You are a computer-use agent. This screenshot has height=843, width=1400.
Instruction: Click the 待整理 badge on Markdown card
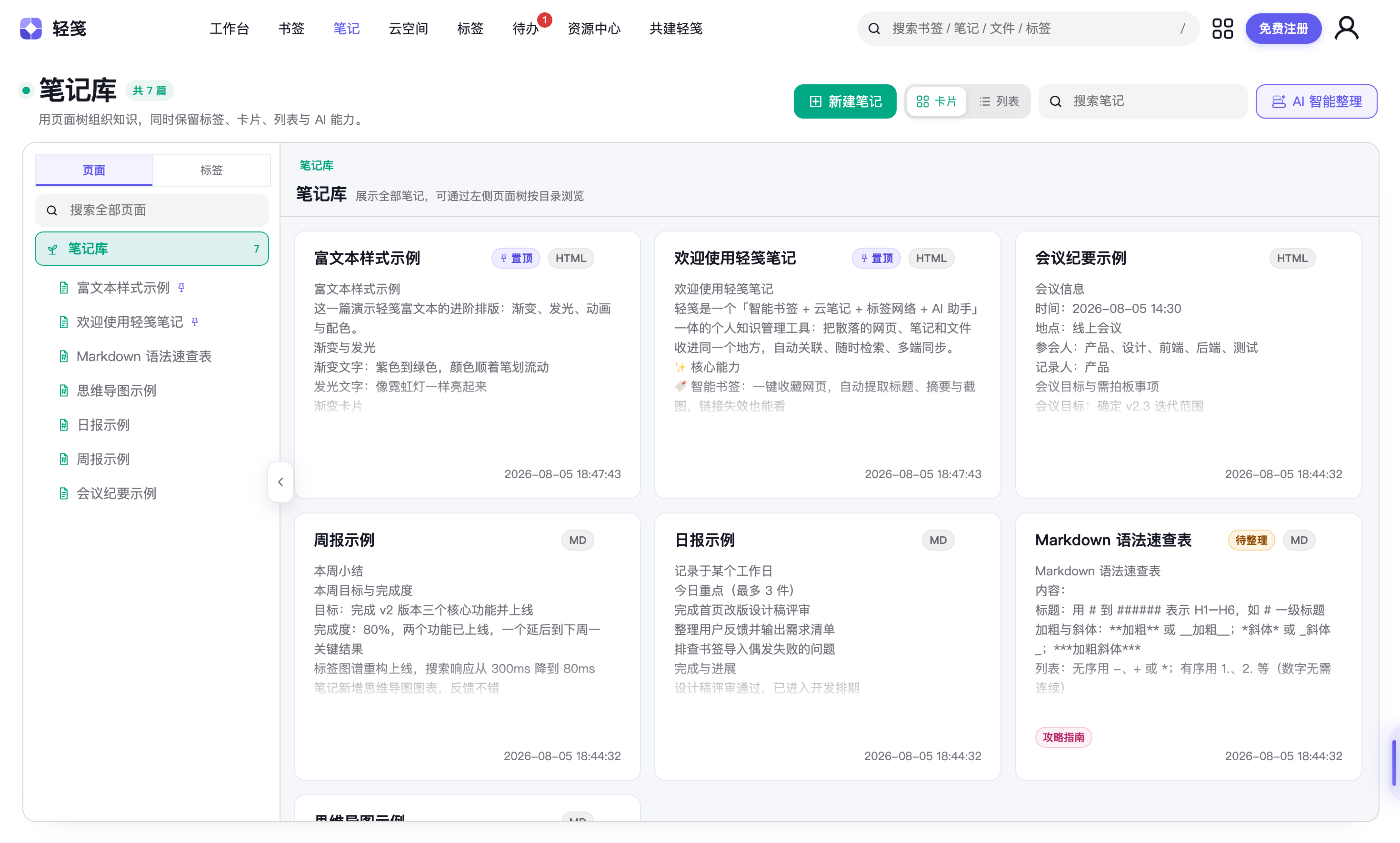click(1251, 540)
